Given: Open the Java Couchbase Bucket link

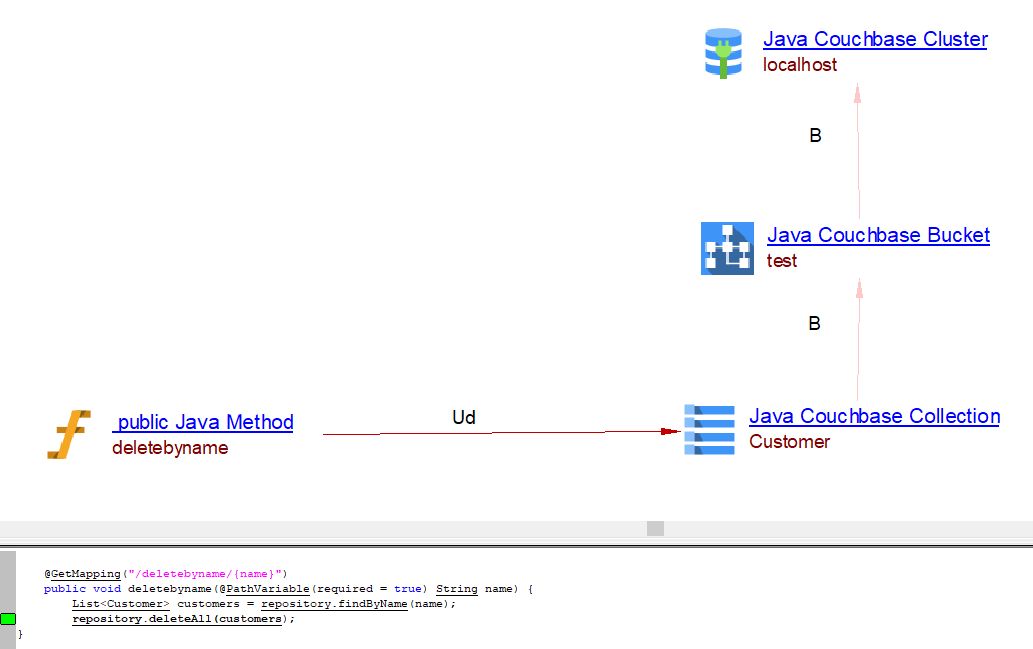Looking at the screenshot, I should click(878, 236).
